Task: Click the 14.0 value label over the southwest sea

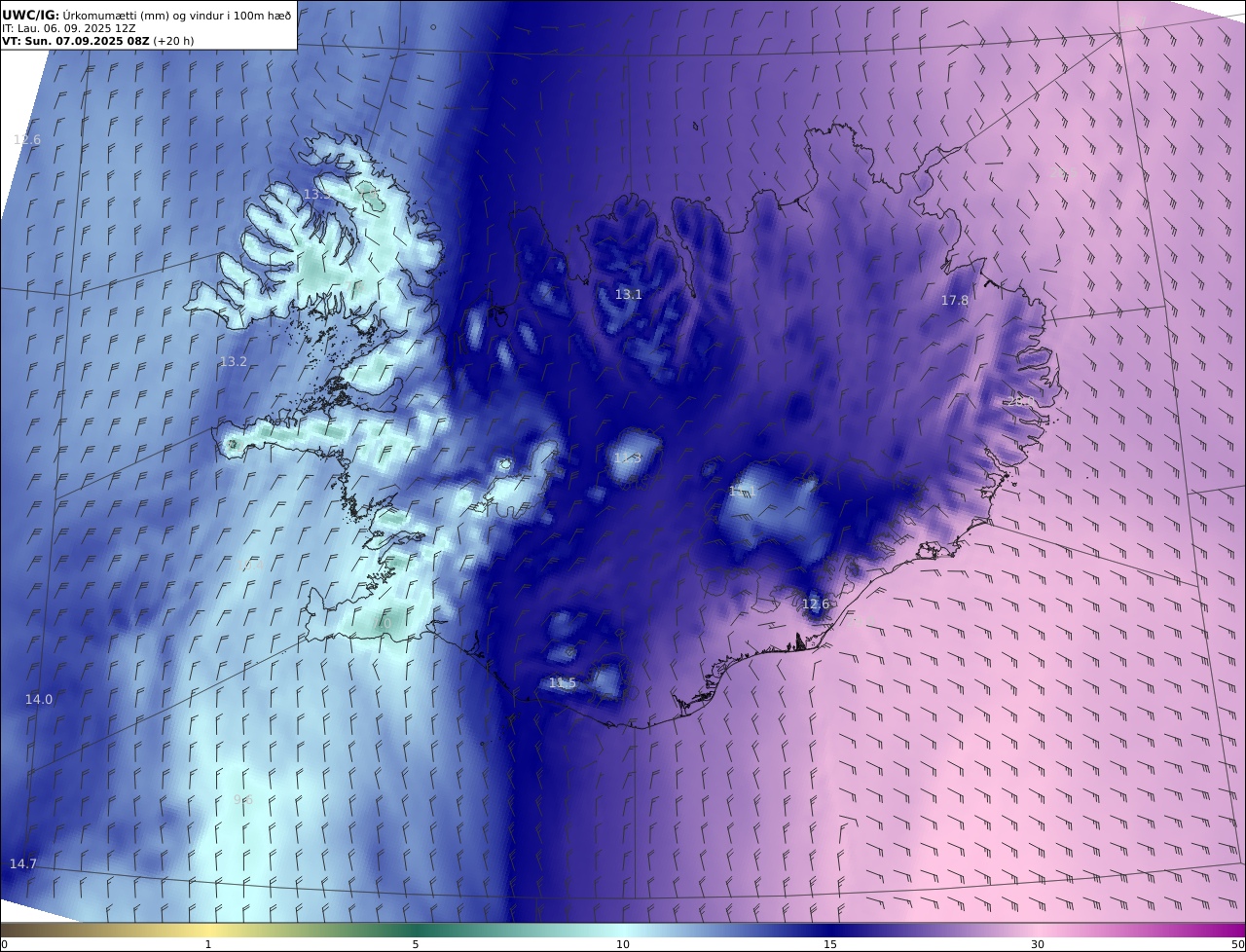Action: coord(39,700)
